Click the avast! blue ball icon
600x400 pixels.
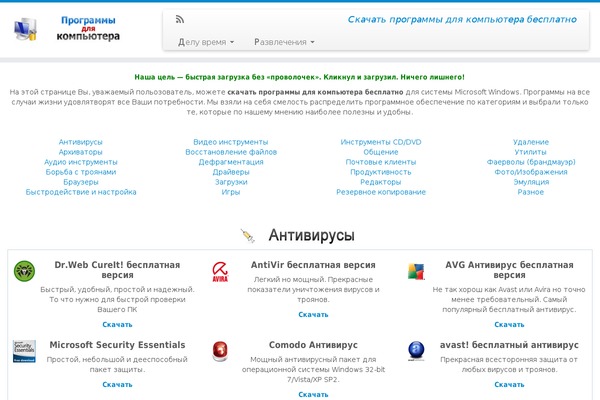pyautogui.click(x=416, y=351)
